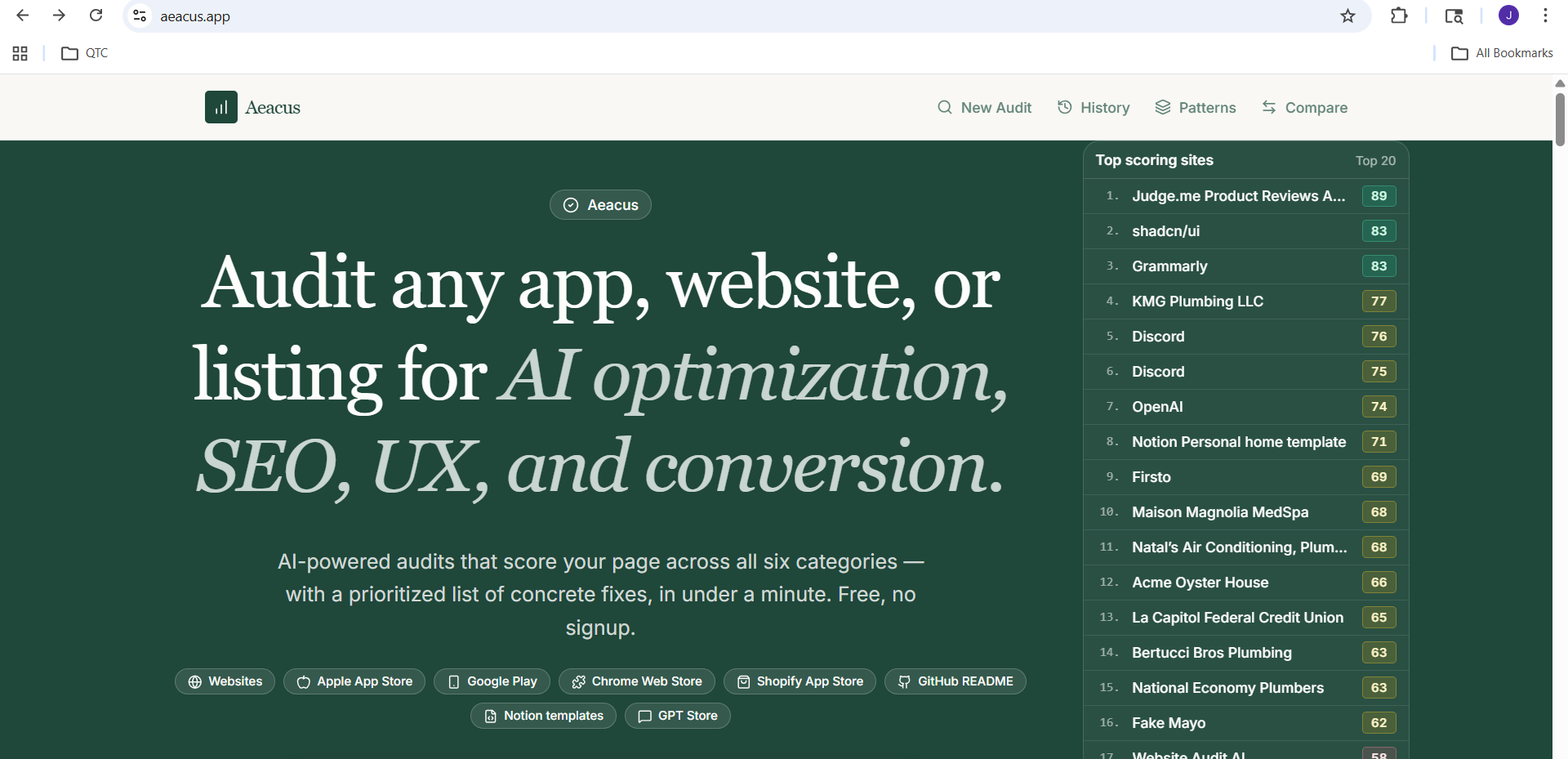Bookmark this page with the star icon

pos(1347,16)
